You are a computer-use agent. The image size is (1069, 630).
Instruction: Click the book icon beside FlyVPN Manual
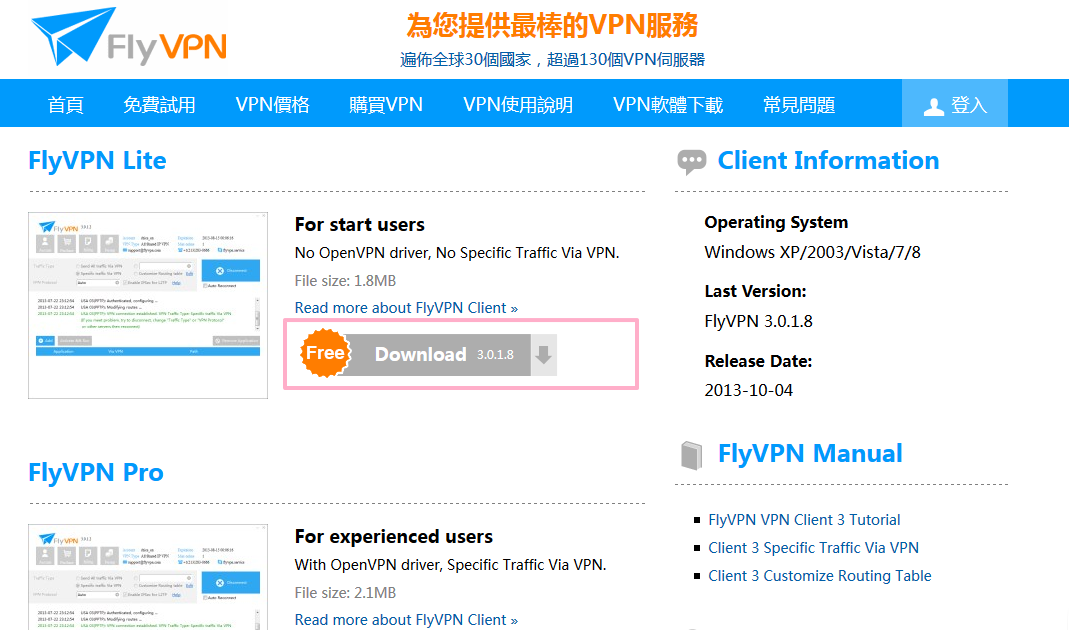pos(691,455)
